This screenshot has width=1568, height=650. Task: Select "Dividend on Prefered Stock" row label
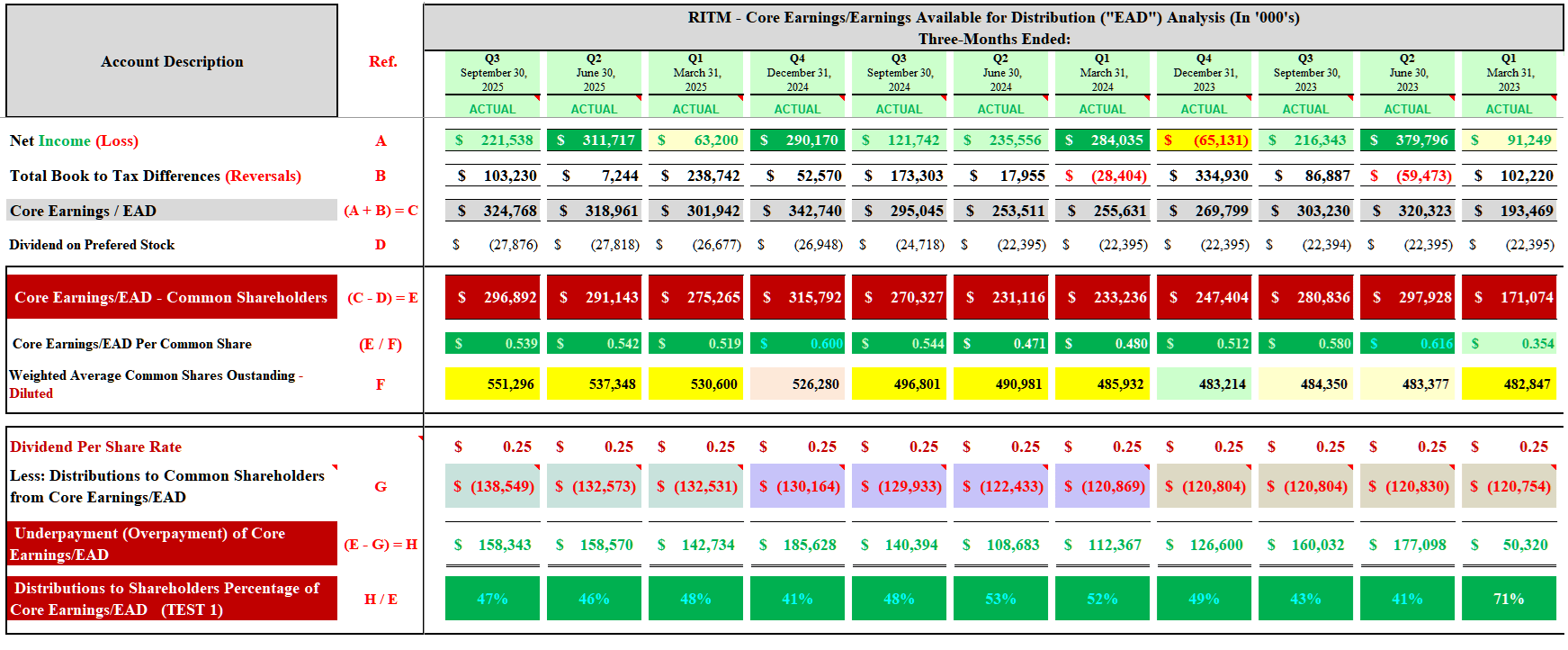click(92, 245)
